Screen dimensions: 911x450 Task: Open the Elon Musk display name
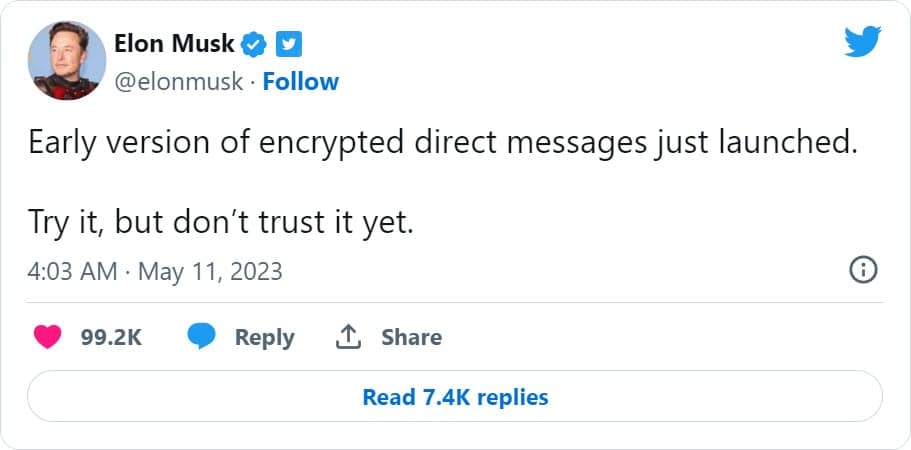click(175, 43)
